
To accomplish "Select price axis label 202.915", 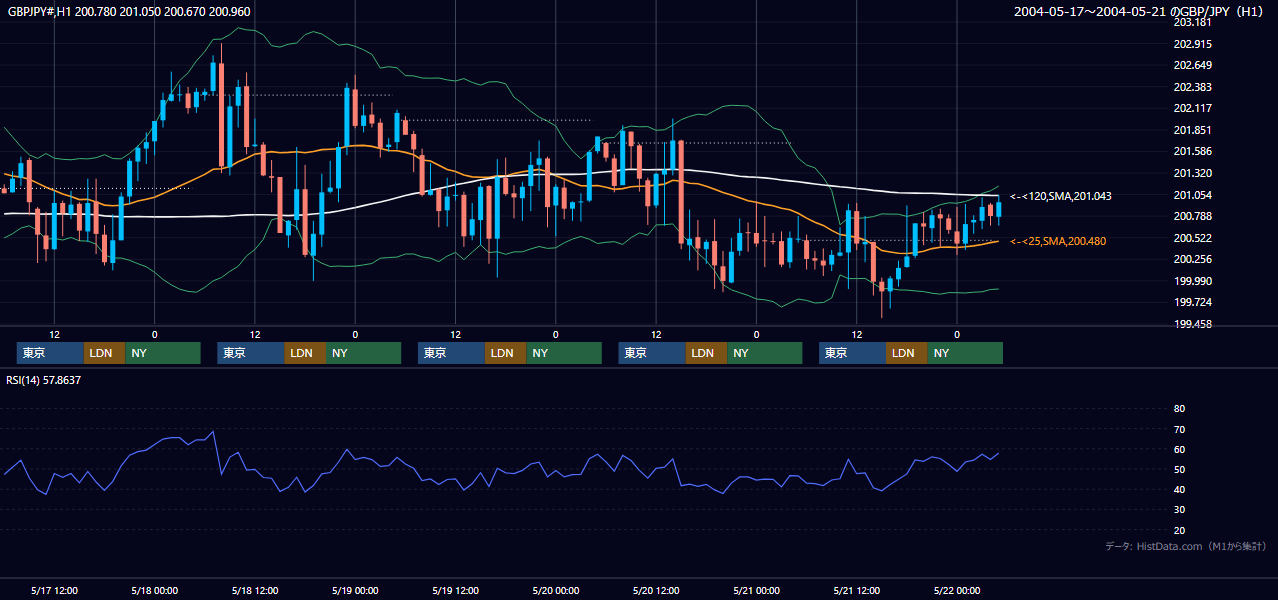I will coord(1192,44).
